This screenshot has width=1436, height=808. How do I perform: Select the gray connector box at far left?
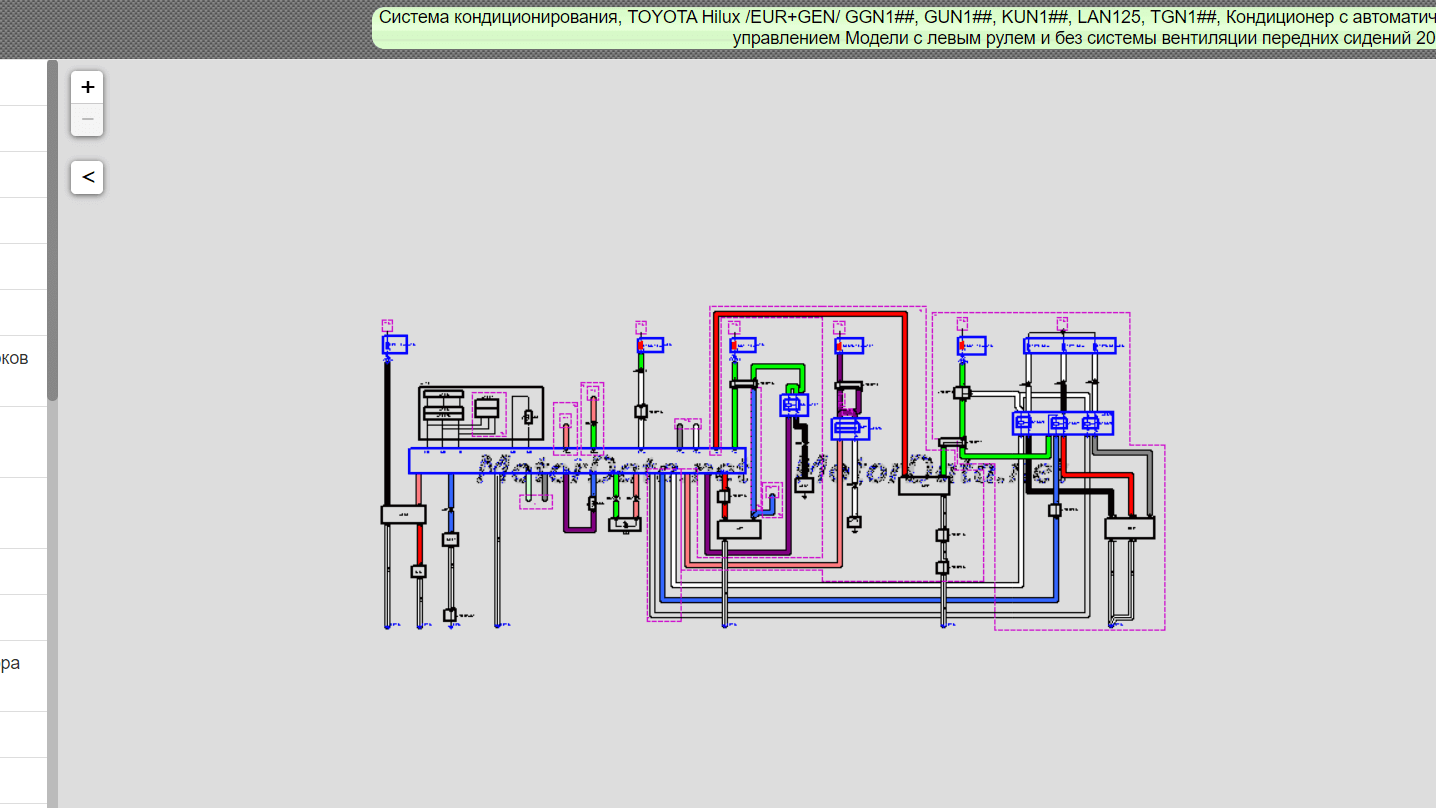pyautogui.click(x=403, y=515)
